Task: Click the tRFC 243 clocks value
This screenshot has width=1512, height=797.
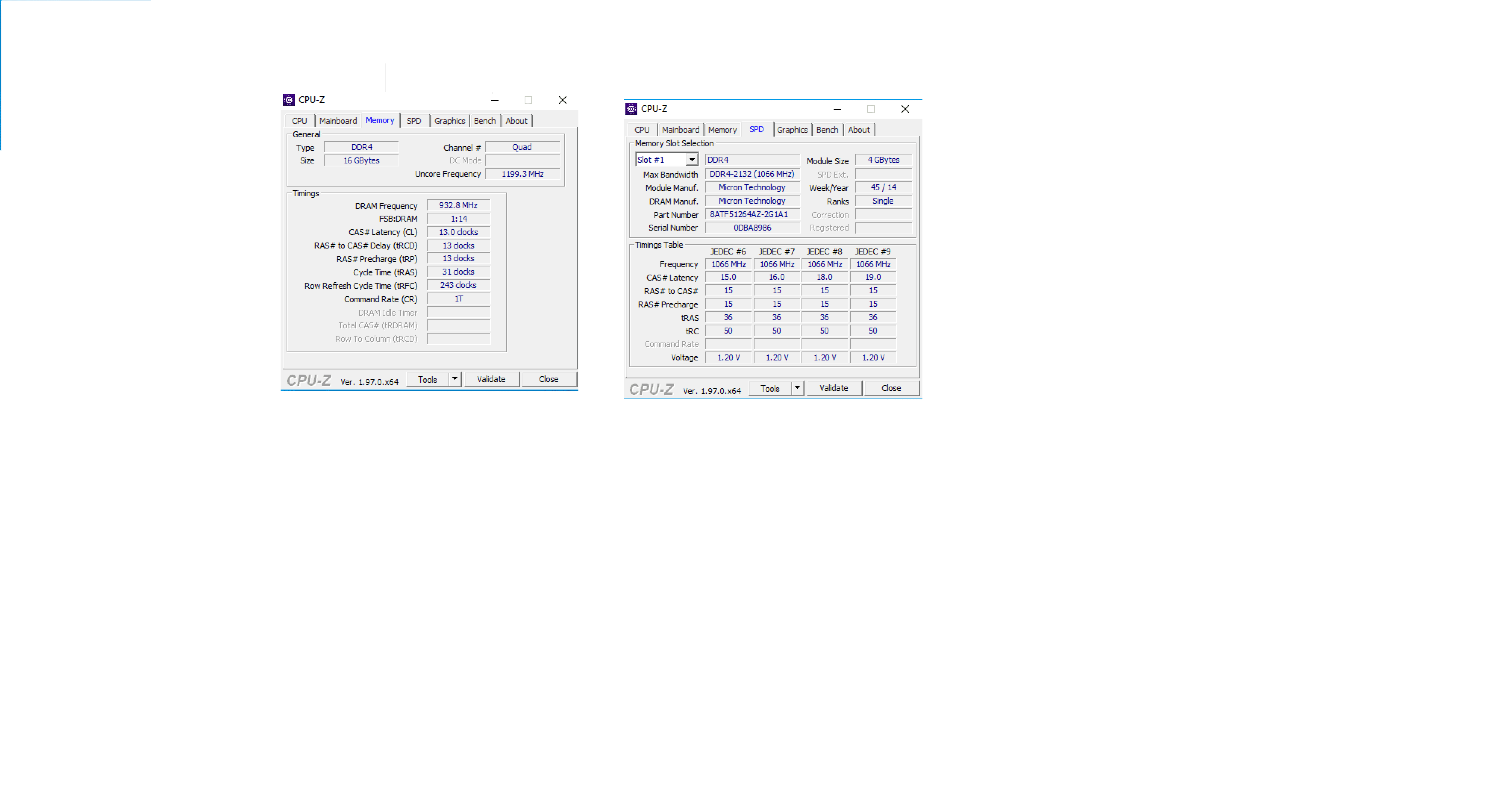Action: pyautogui.click(x=458, y=285)
